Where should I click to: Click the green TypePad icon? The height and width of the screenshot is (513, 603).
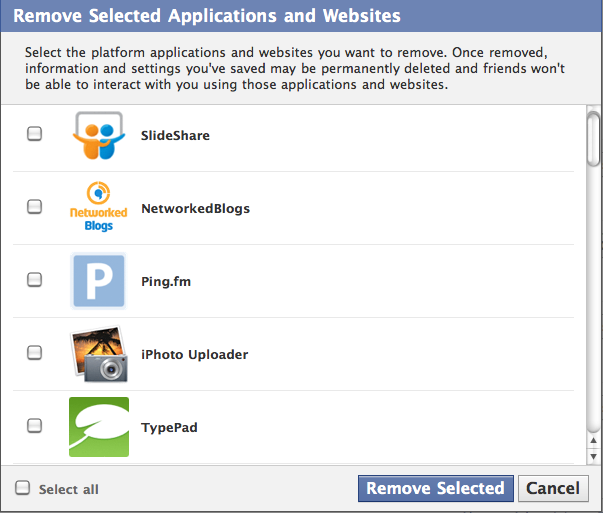(x=99, y=427)
